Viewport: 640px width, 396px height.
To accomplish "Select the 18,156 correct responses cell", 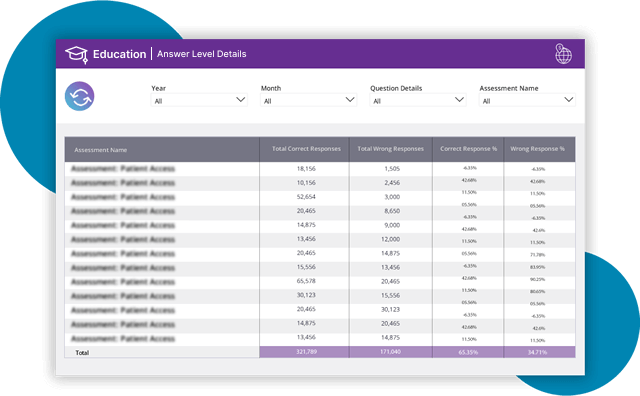I will (306, 169).
